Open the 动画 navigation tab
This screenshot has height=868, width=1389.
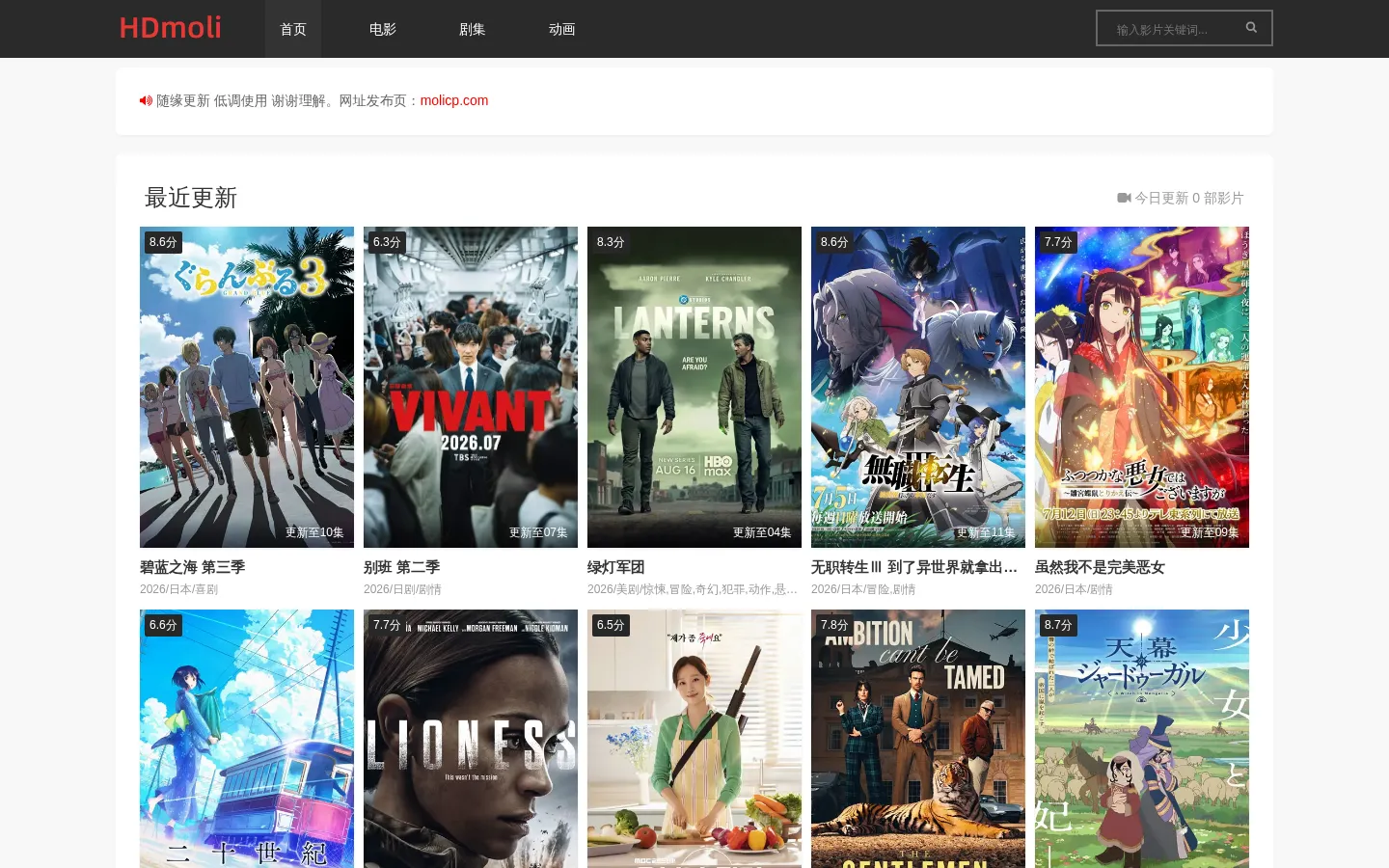562,29
